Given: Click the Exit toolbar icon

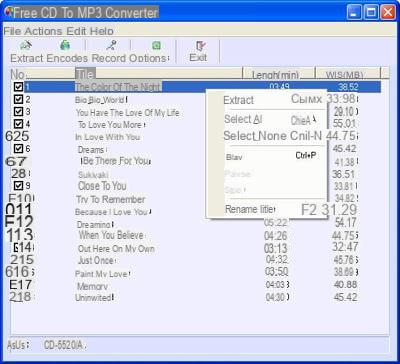Looking at the screenshot, I should [200, 45].
